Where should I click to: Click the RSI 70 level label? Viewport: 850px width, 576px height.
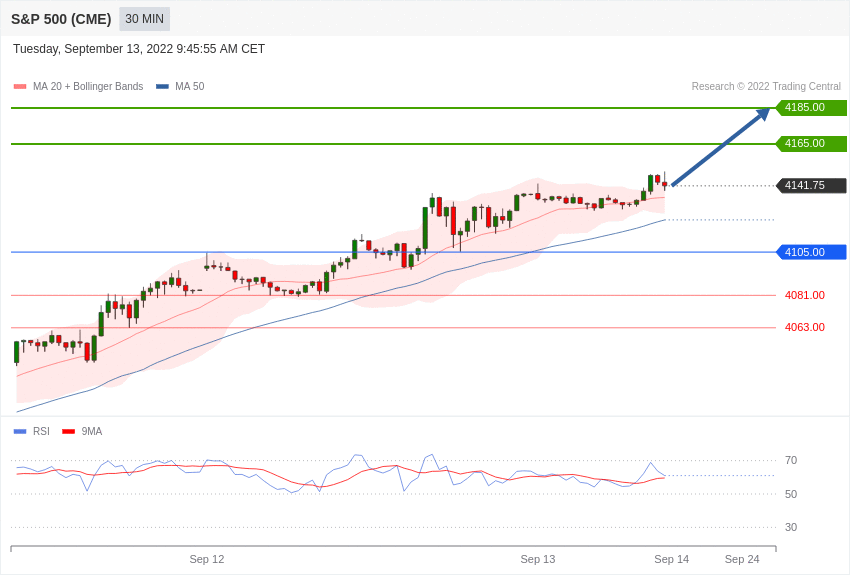(791, 461)
